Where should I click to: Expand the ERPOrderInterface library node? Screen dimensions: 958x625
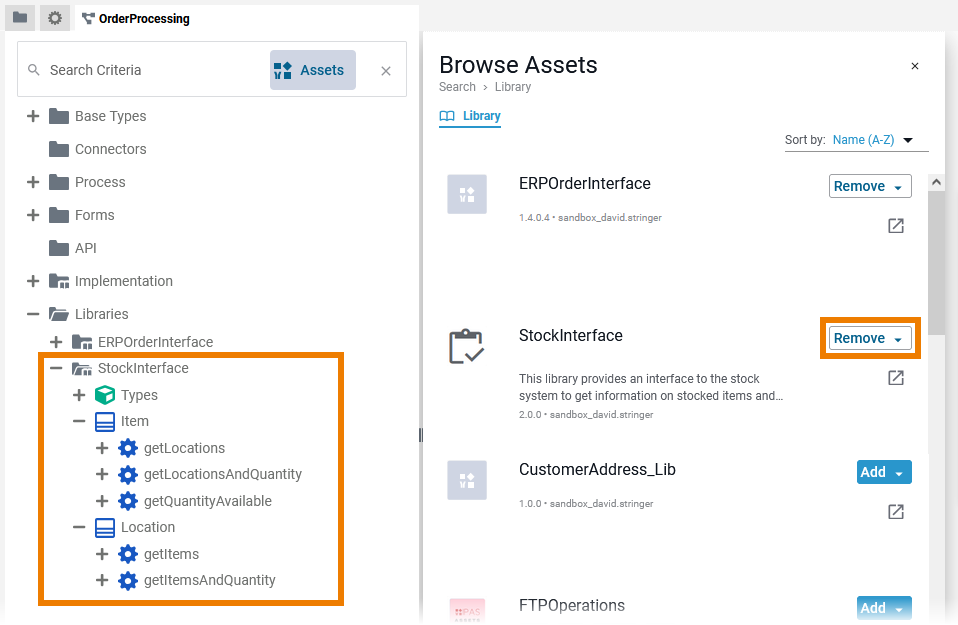pyautogui.click(x=56, y=342)
